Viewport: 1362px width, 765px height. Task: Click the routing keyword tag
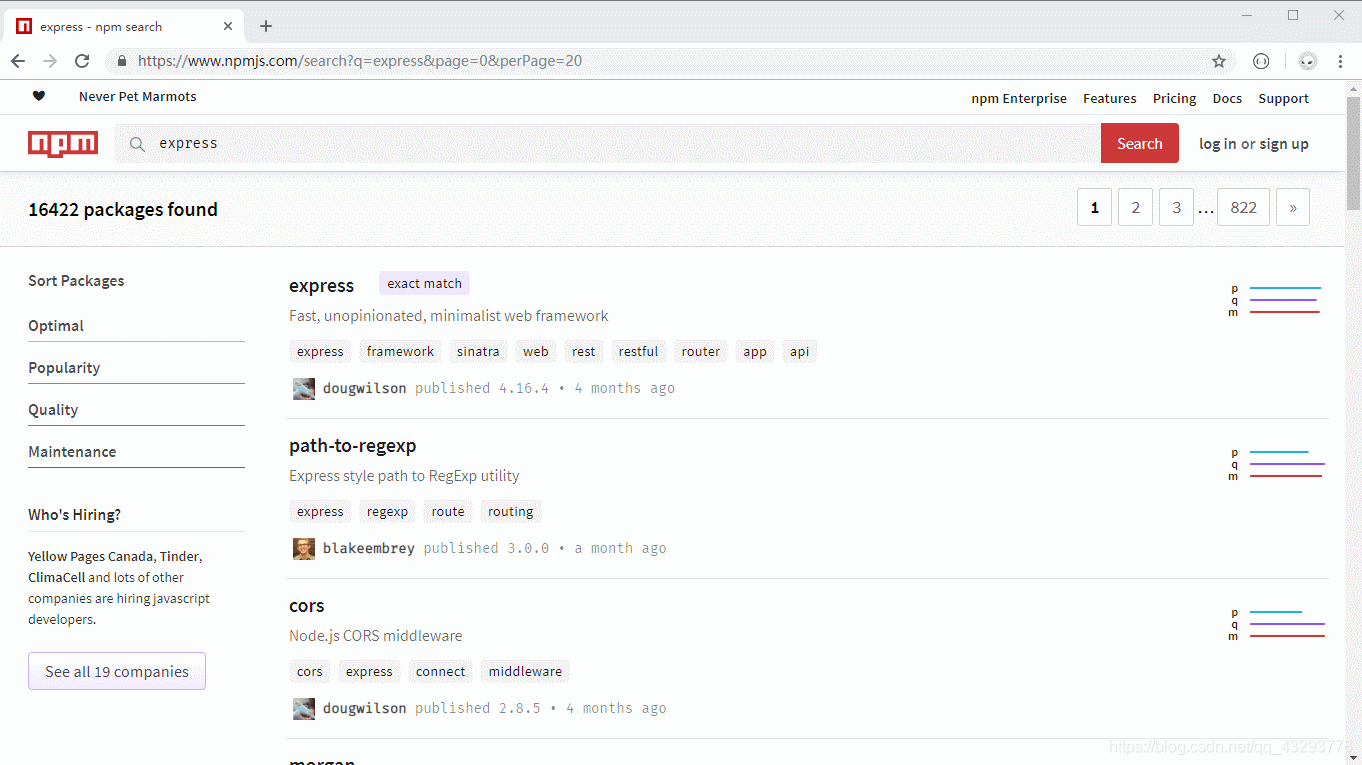click(x=510, y=511)
